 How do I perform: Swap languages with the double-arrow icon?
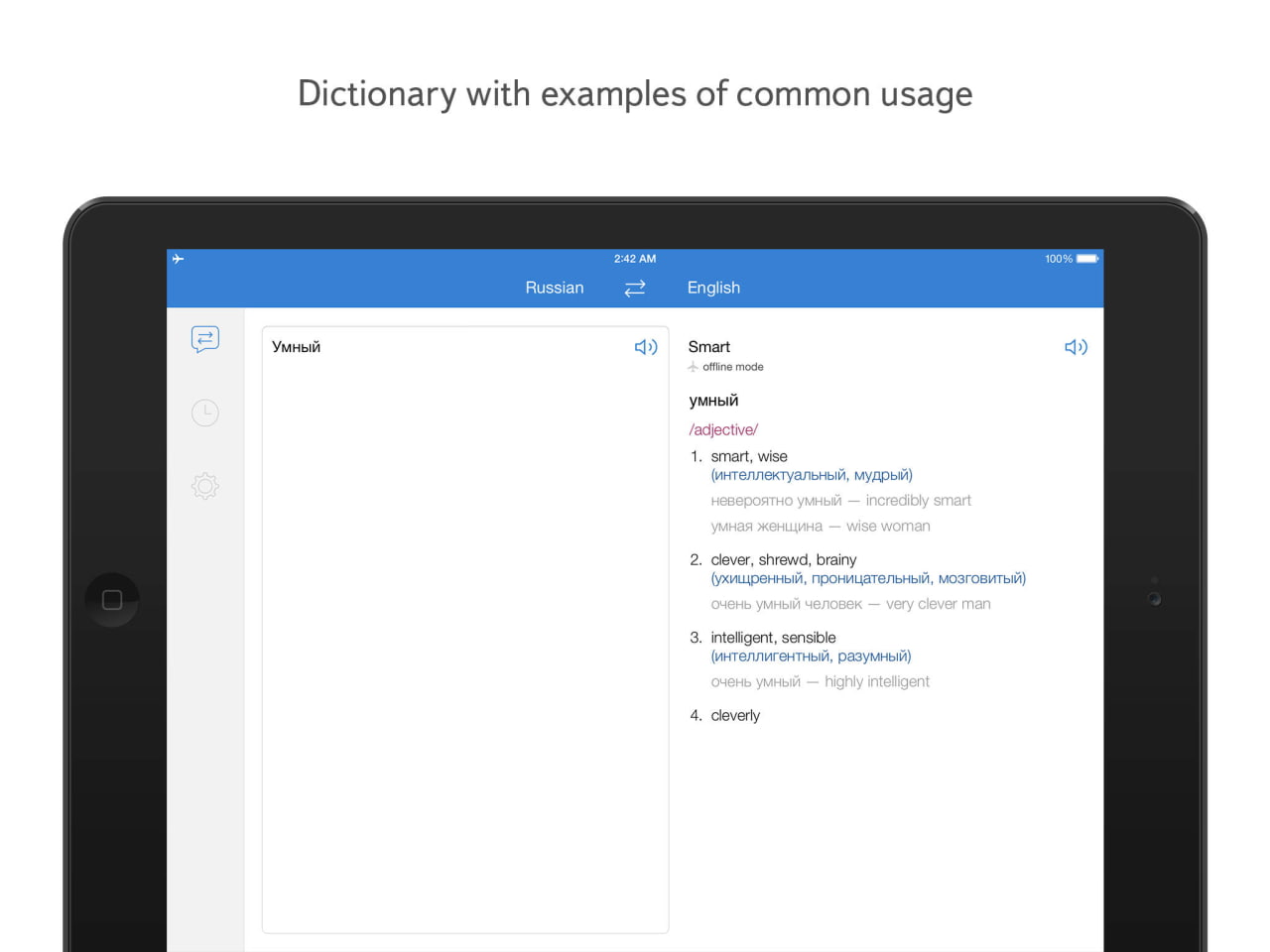coord(634,288)
